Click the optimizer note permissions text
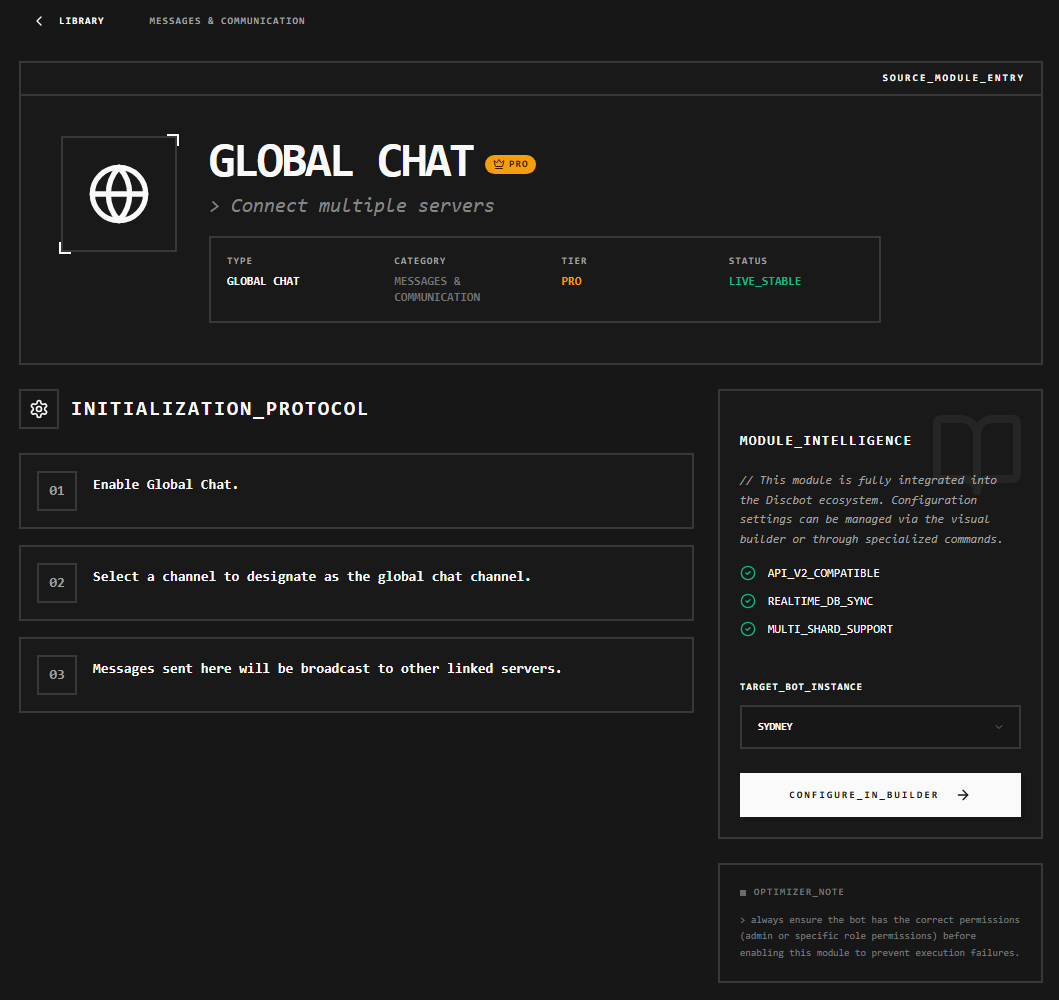Image resolution: width=1059 pixels, height=1000 pixels. (879, 937)
